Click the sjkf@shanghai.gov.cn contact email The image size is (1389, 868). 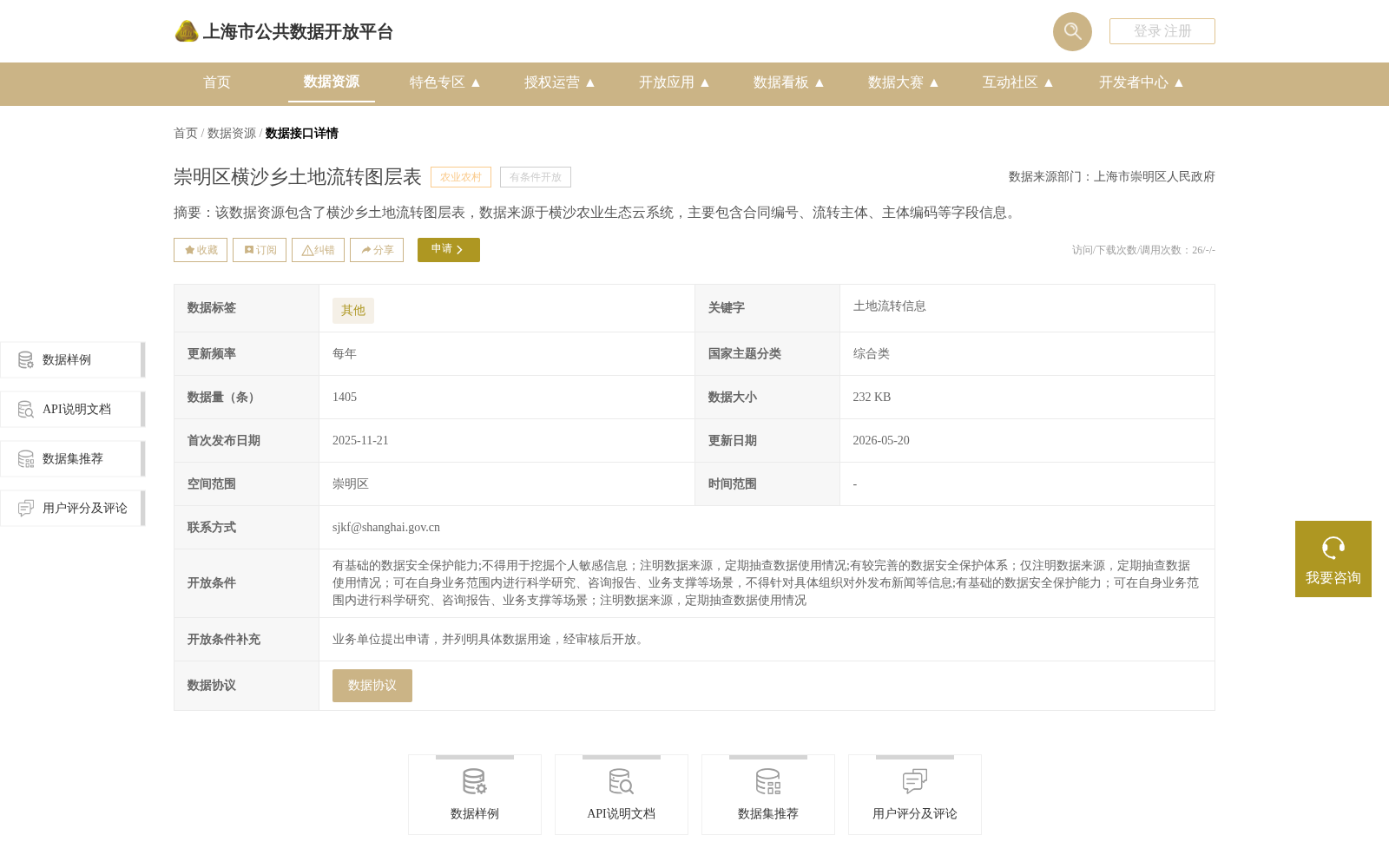(x=386, y=527)
